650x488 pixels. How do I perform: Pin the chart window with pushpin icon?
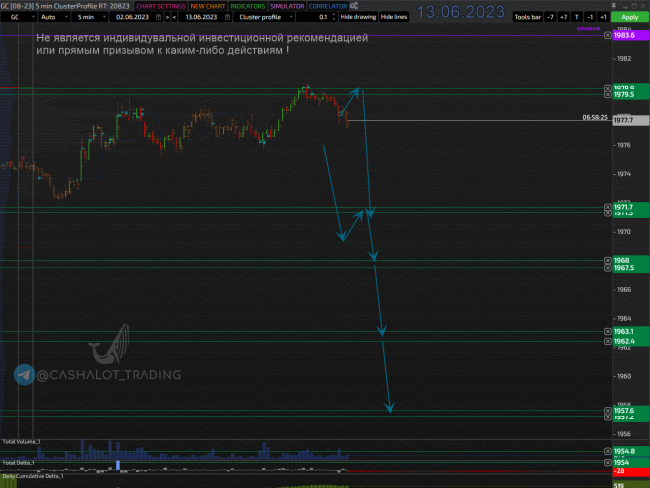coord(614,6)
